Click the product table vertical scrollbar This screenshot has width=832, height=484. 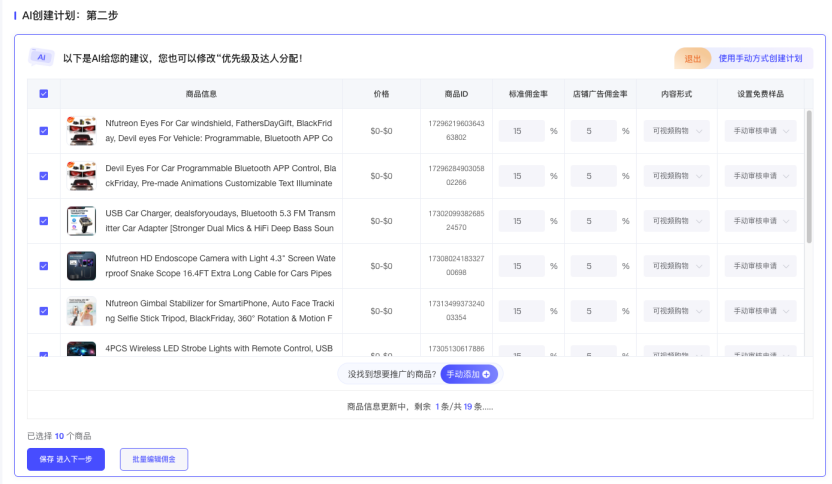pyautogui.click(x=809, y=175)
